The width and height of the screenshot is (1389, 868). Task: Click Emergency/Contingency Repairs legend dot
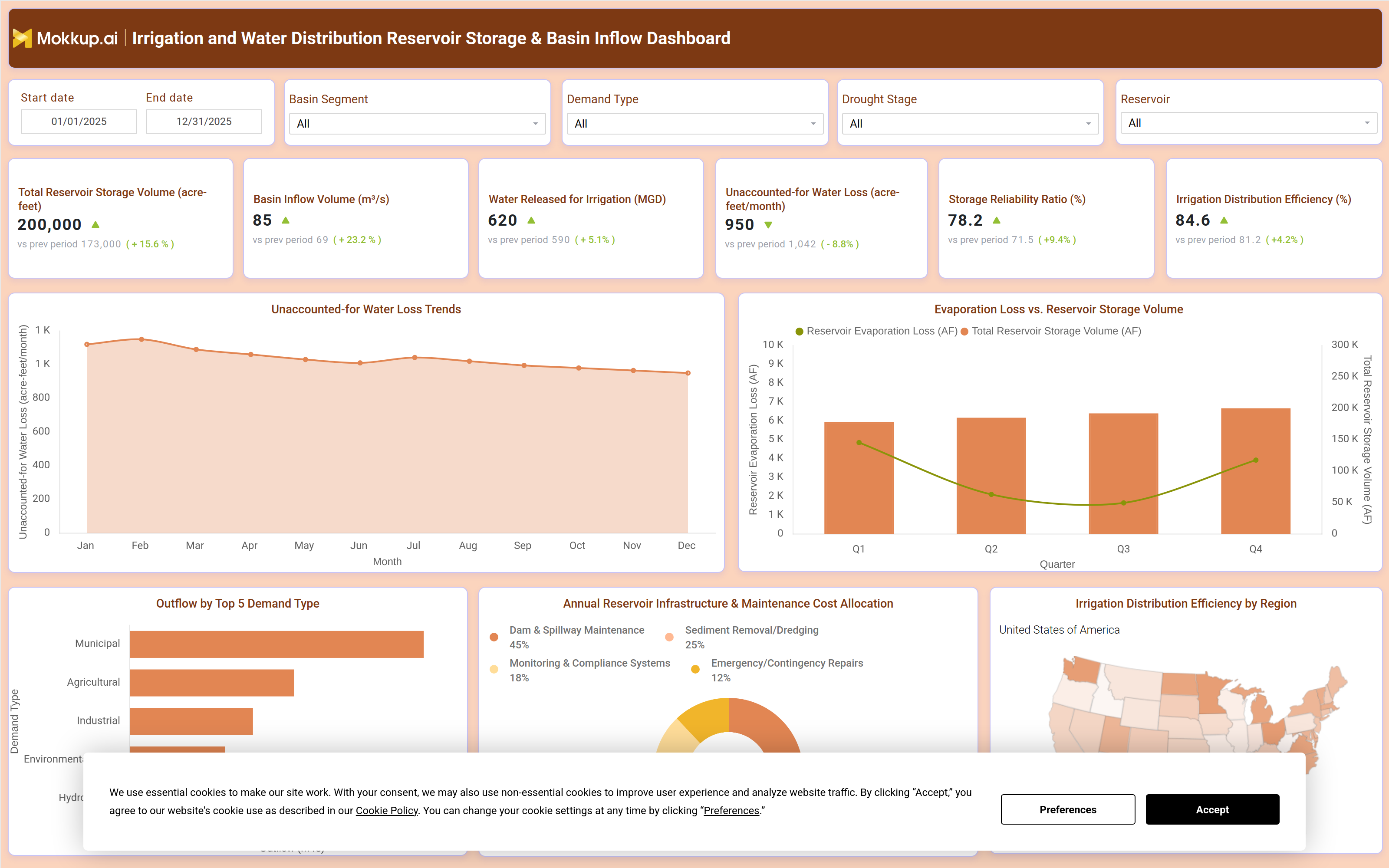pos(695,669)
